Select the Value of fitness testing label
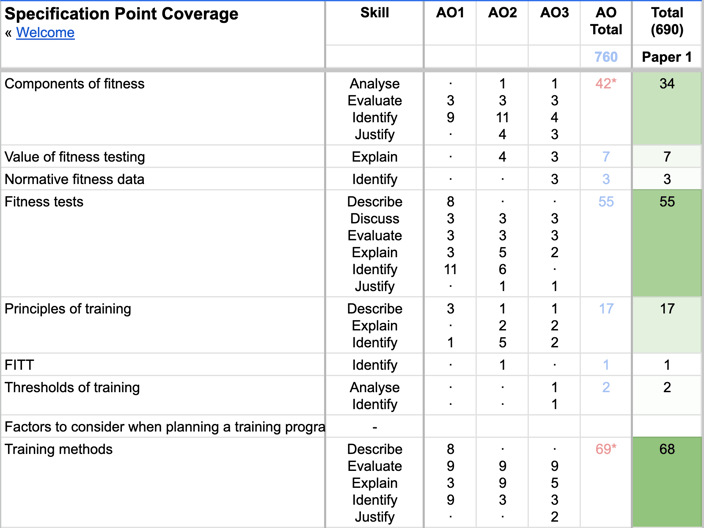The height and width of the screenshot is (528, 704). (75, 157)
